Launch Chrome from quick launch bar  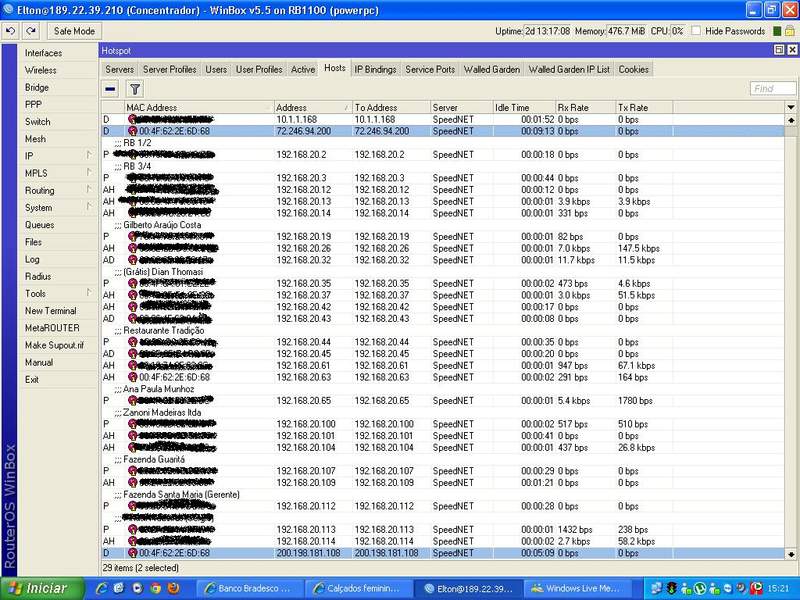[x=155, y=588]
